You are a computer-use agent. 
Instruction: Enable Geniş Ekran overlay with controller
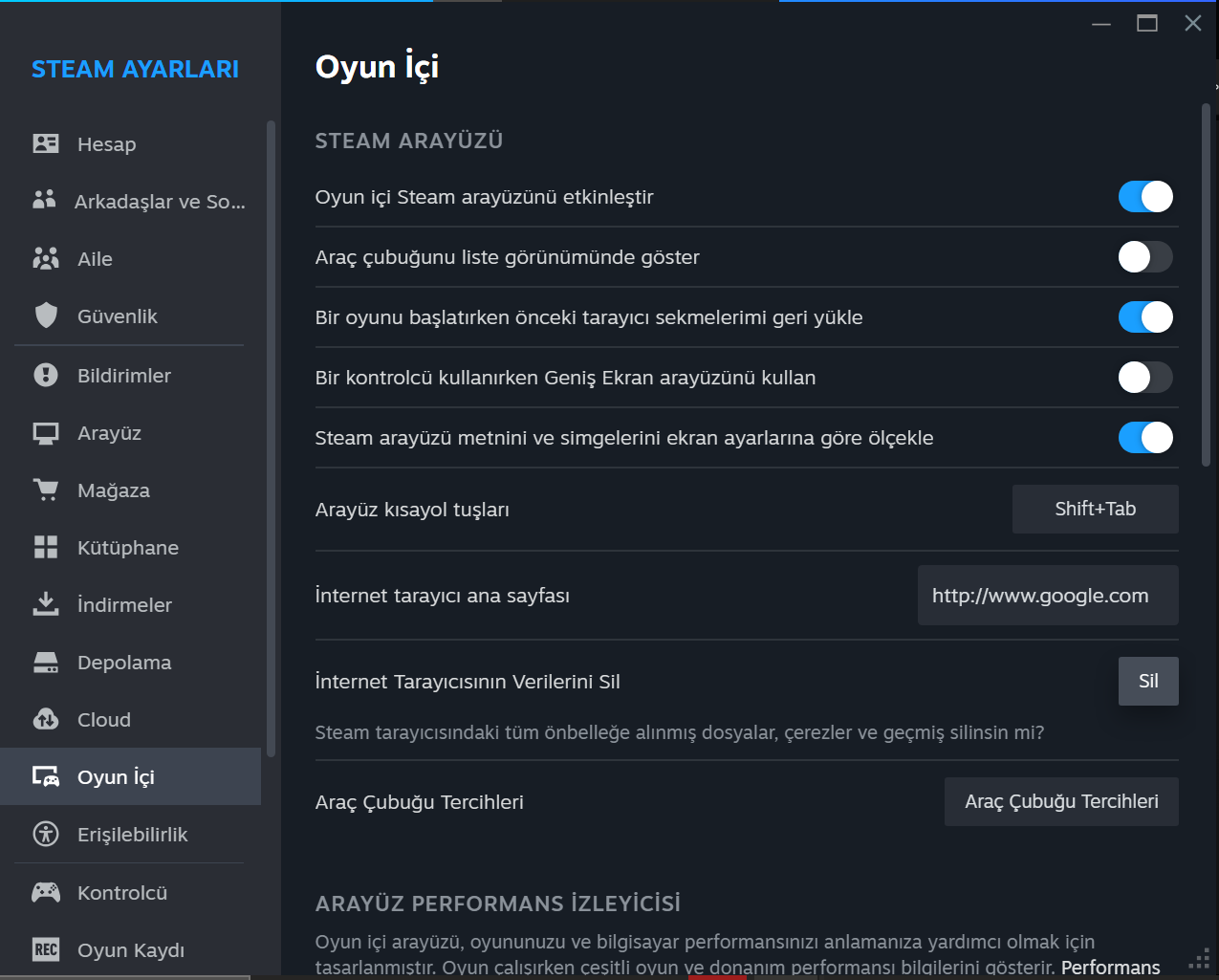pyautogui.click(x=1145, y=378)
